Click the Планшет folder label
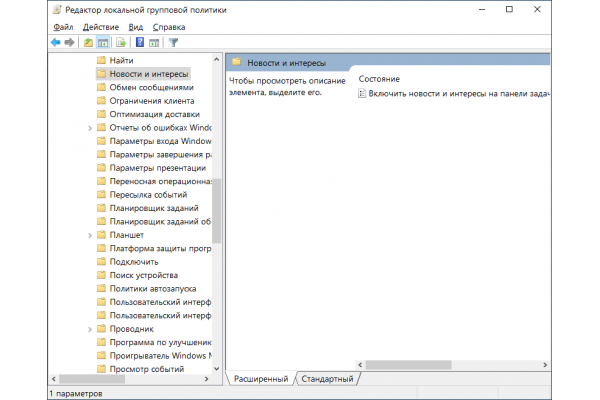 click(x=127, y=235)
